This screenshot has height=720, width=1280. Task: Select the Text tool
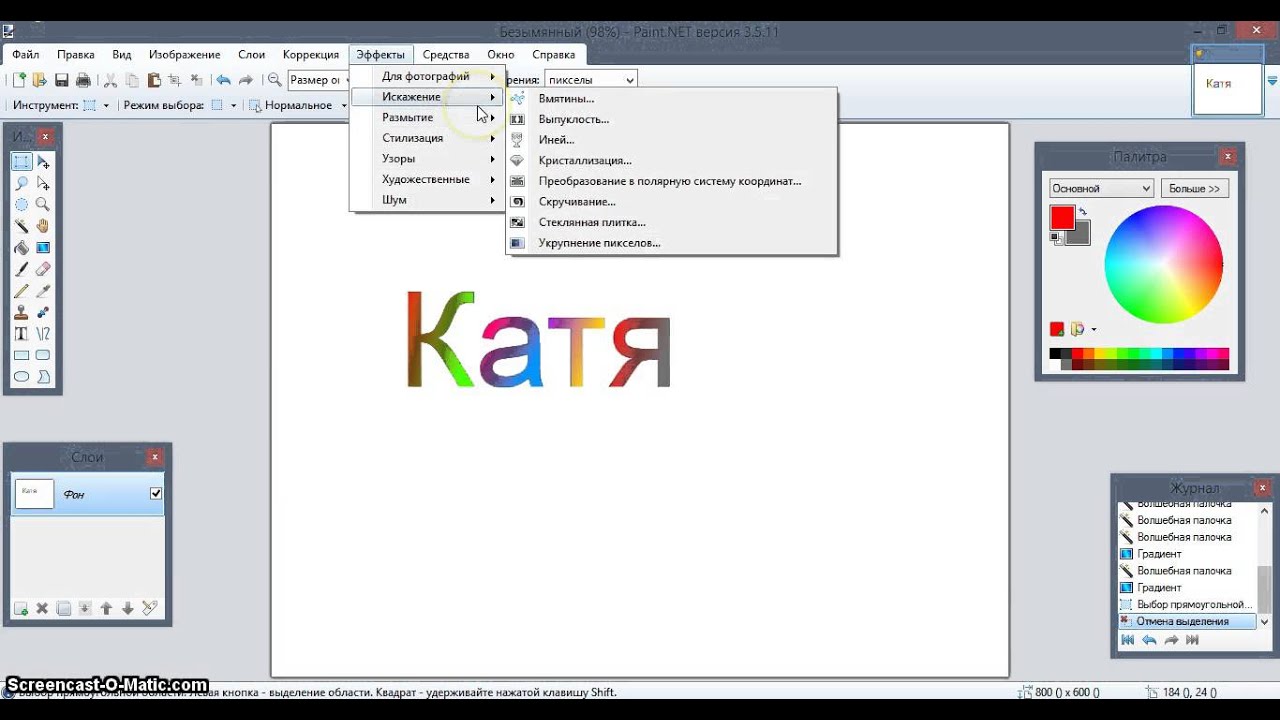click(x=21, y=334)
